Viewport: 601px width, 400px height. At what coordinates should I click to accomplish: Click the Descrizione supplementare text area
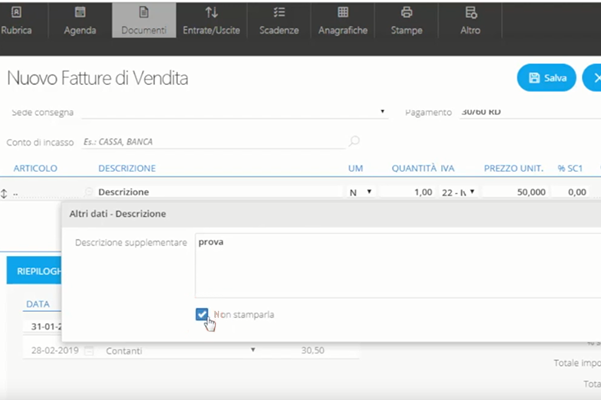(395, 265)
